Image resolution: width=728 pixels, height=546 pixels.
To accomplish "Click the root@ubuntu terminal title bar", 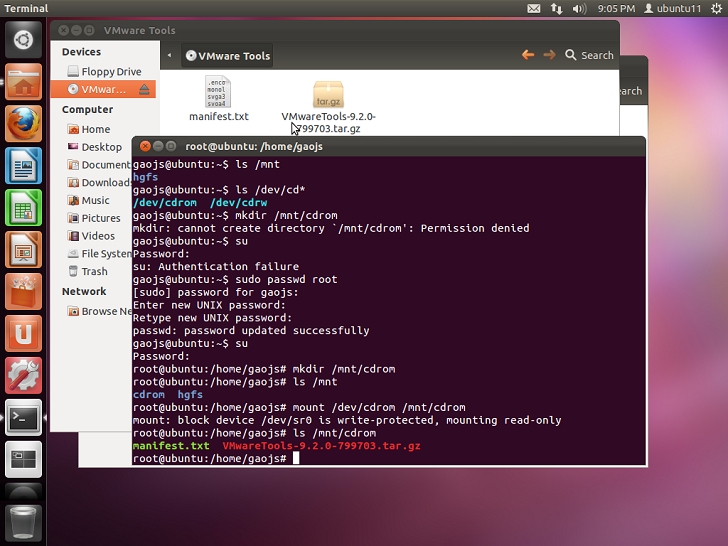I will 389,146.
